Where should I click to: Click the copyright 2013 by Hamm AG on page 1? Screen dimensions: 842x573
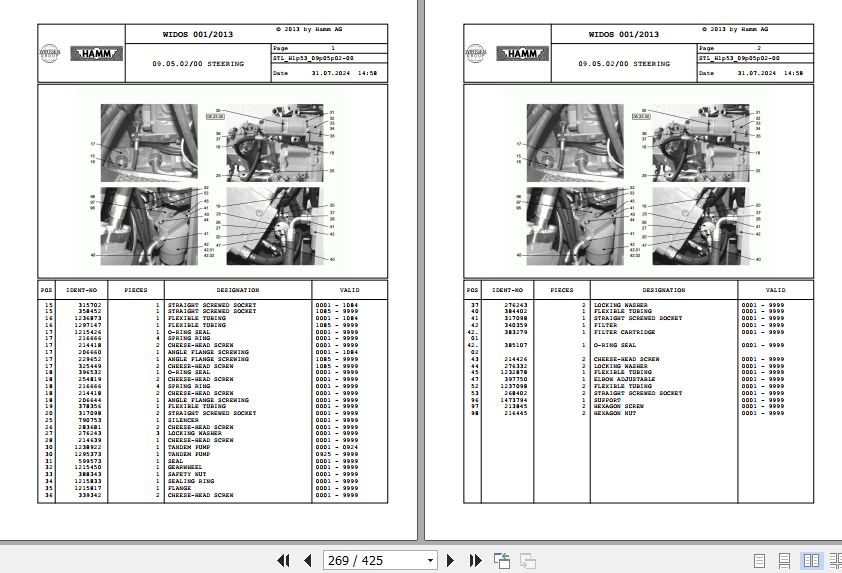[x=309, y=29]
